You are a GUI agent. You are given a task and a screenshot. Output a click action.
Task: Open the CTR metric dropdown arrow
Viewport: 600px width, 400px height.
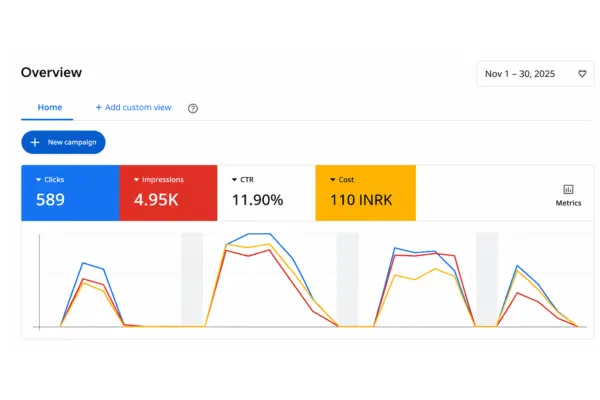pos(234,180)
